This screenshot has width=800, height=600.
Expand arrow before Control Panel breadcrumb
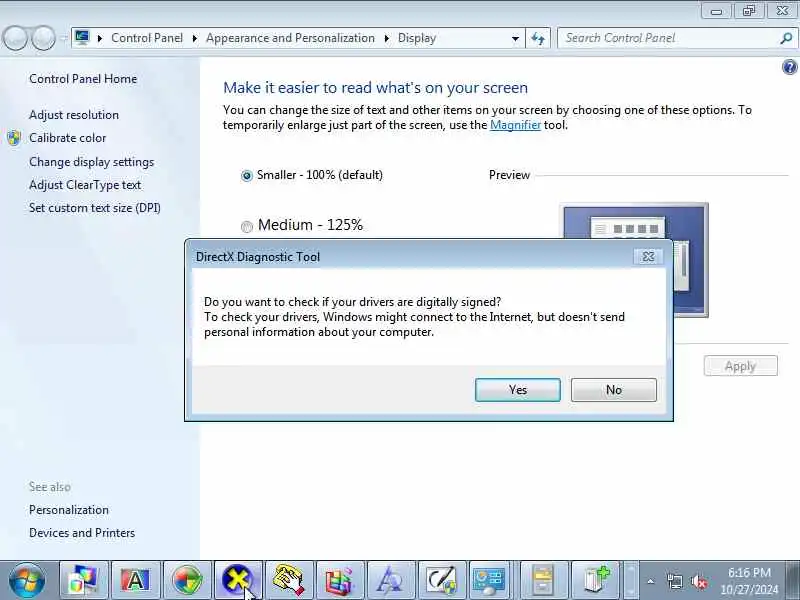[x=100, y=38]
